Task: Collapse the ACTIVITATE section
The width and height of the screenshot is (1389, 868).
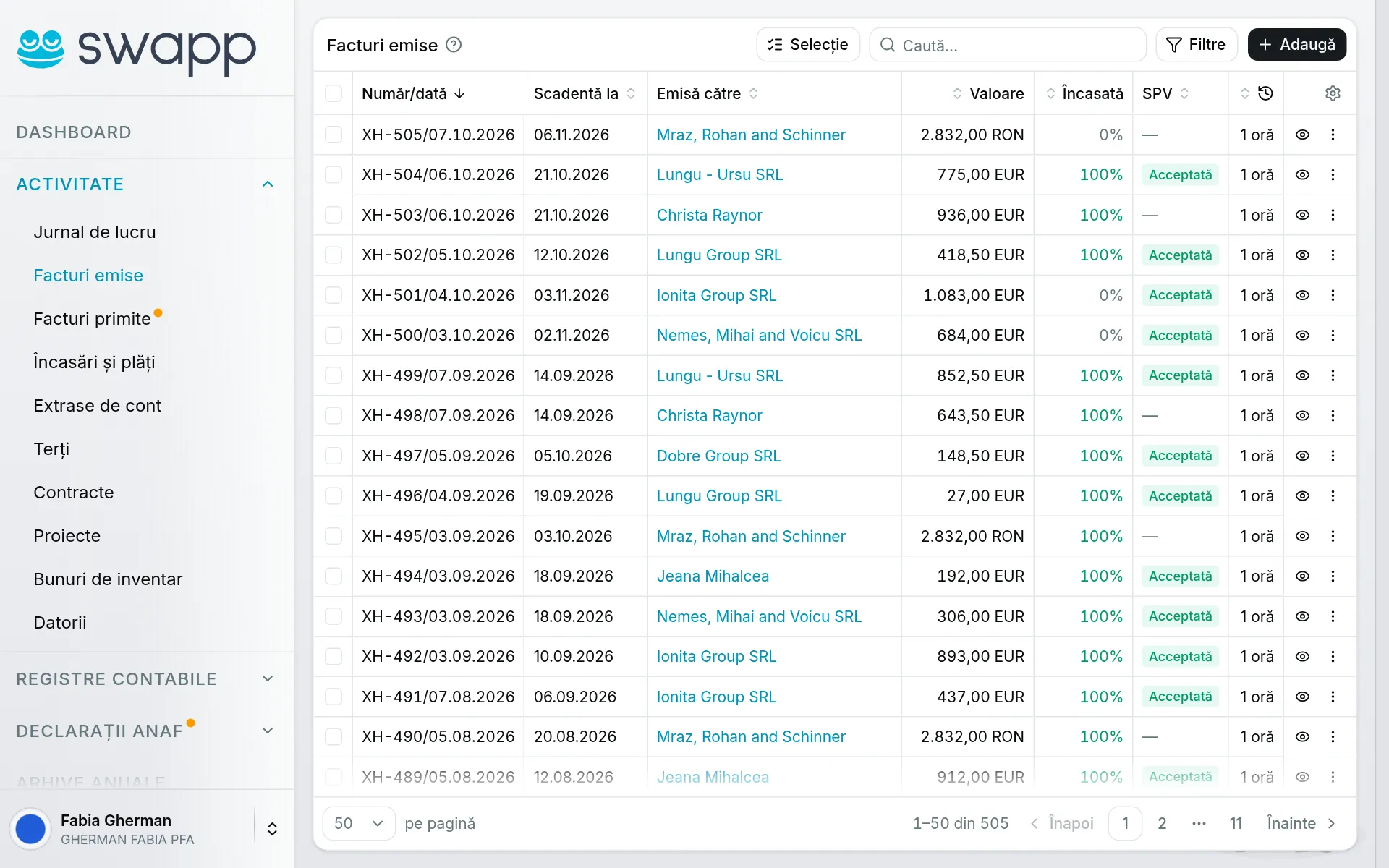Action: (268, 184)
